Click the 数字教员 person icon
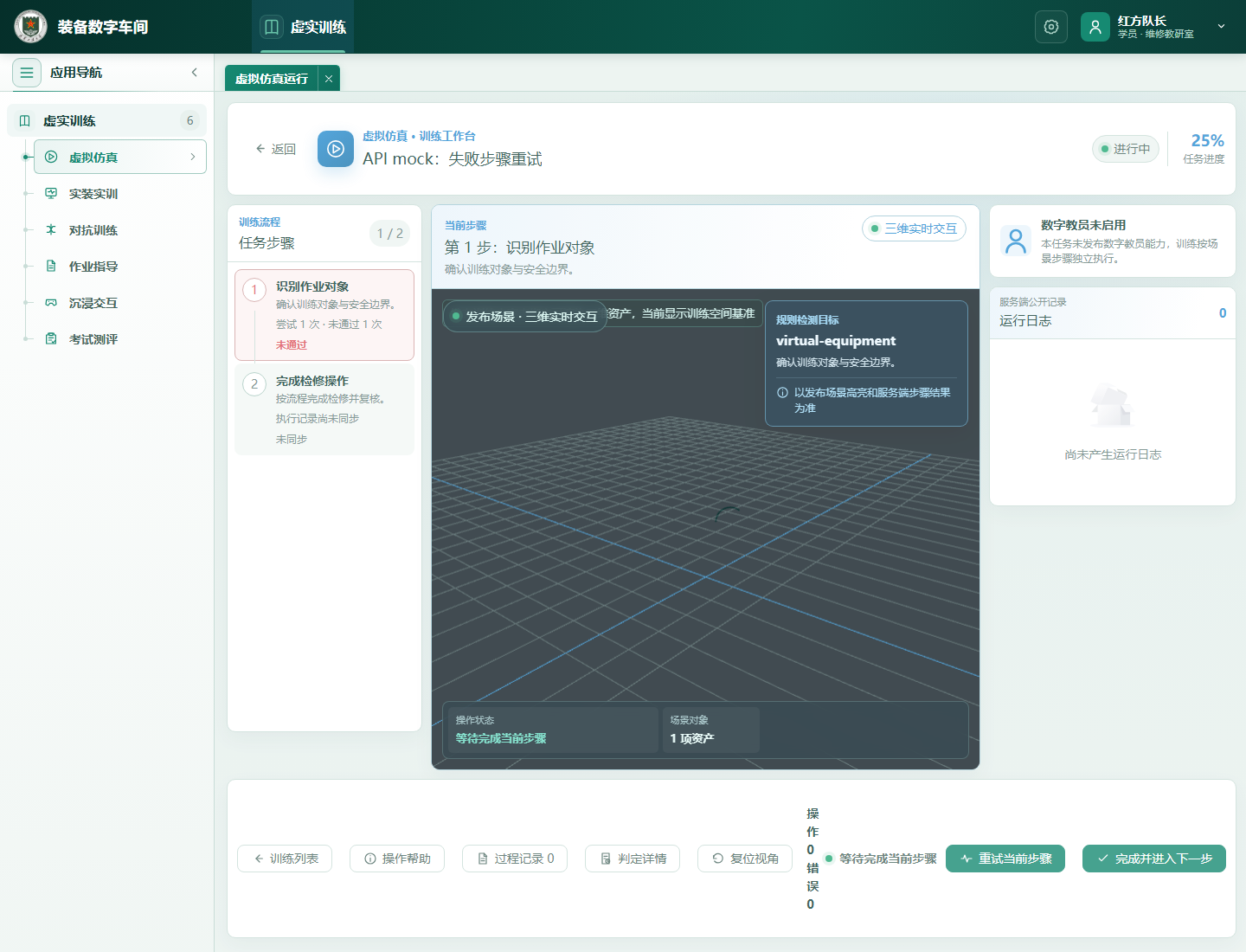The image size is (1246, 952). coord(1016,241)
